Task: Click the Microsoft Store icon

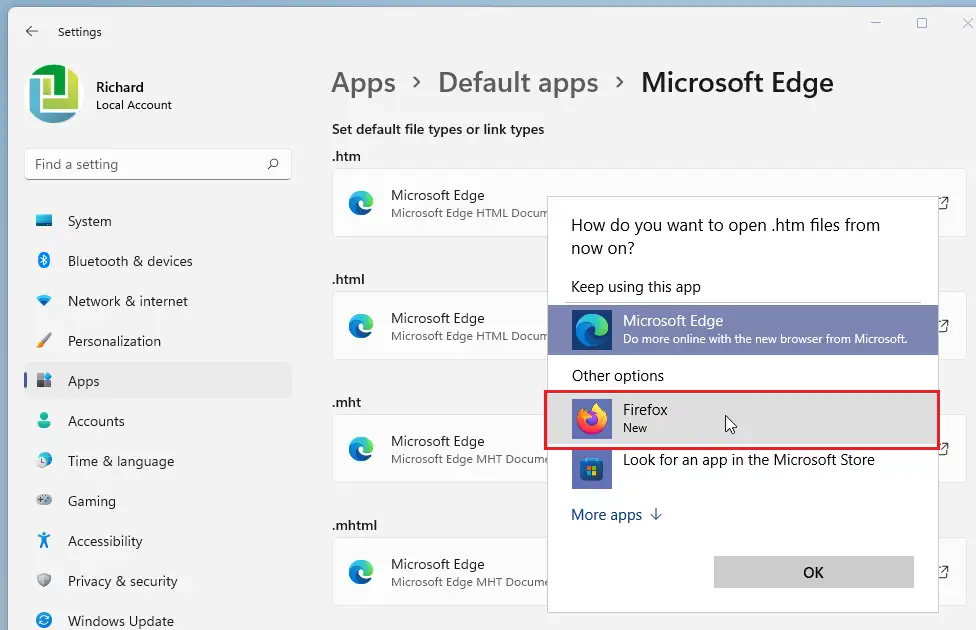Action: click(x=591, y=469)
